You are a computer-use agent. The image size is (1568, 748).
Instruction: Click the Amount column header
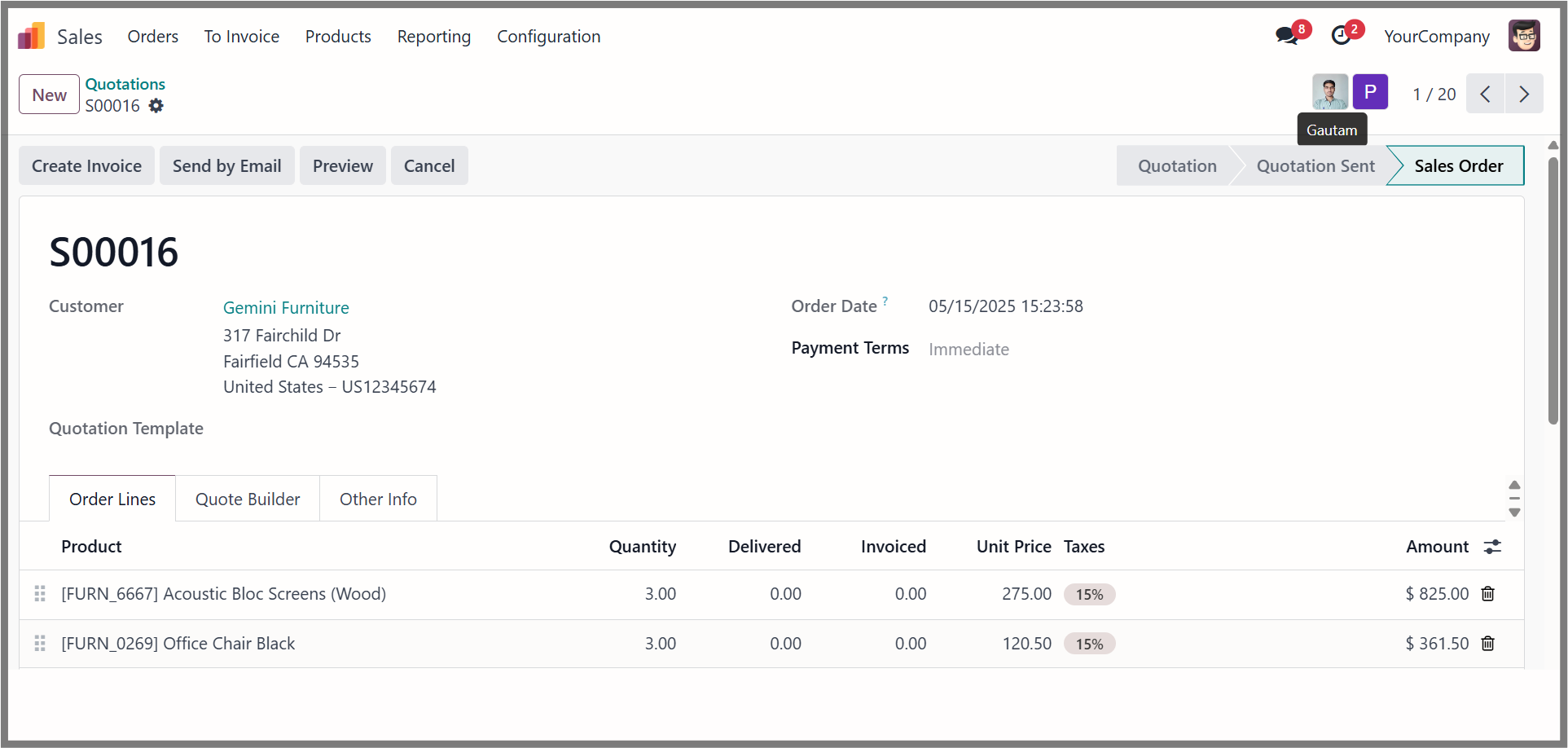click(x=1437, y=547)
